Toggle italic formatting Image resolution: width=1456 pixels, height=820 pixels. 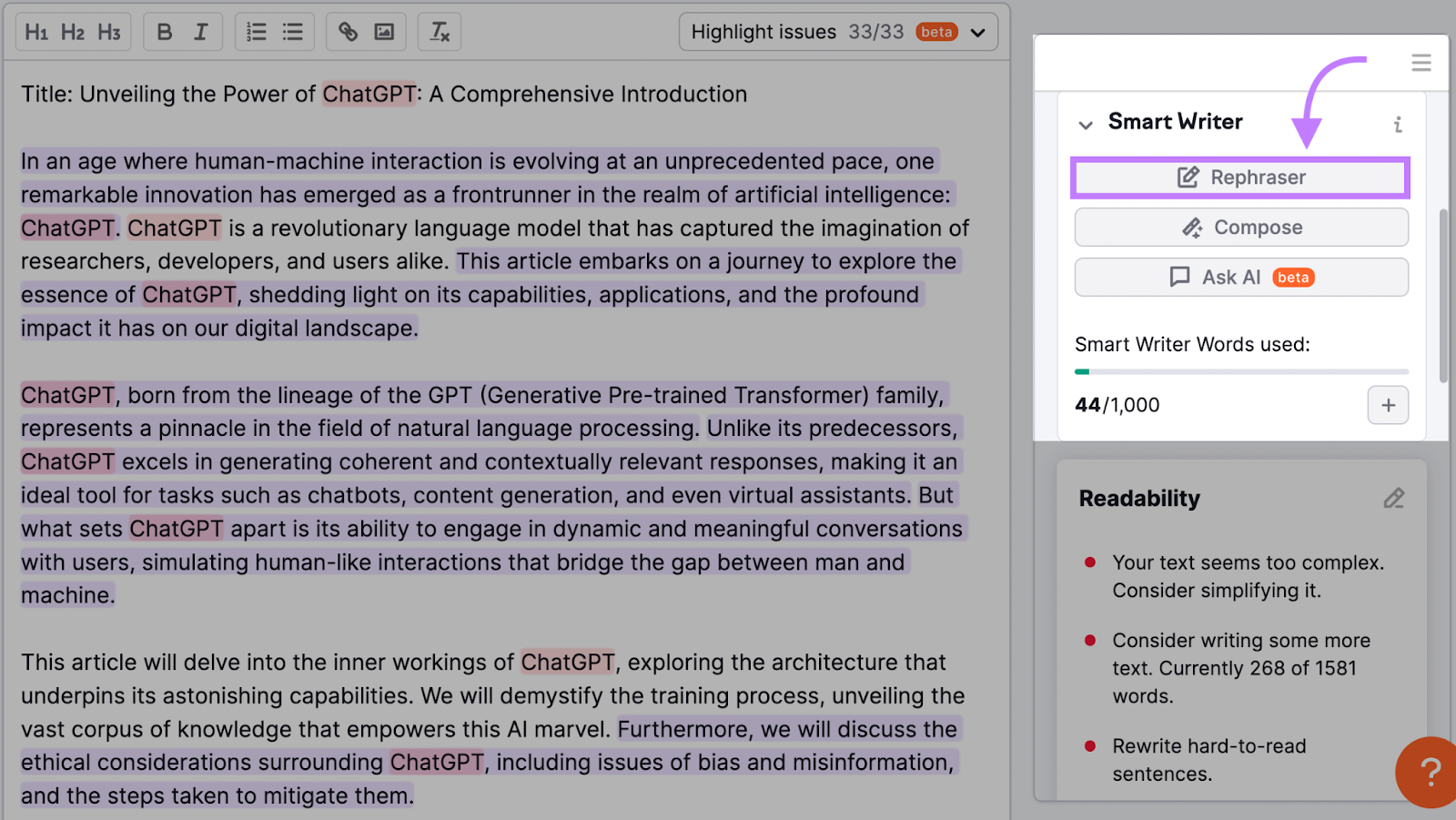point(201,33)
